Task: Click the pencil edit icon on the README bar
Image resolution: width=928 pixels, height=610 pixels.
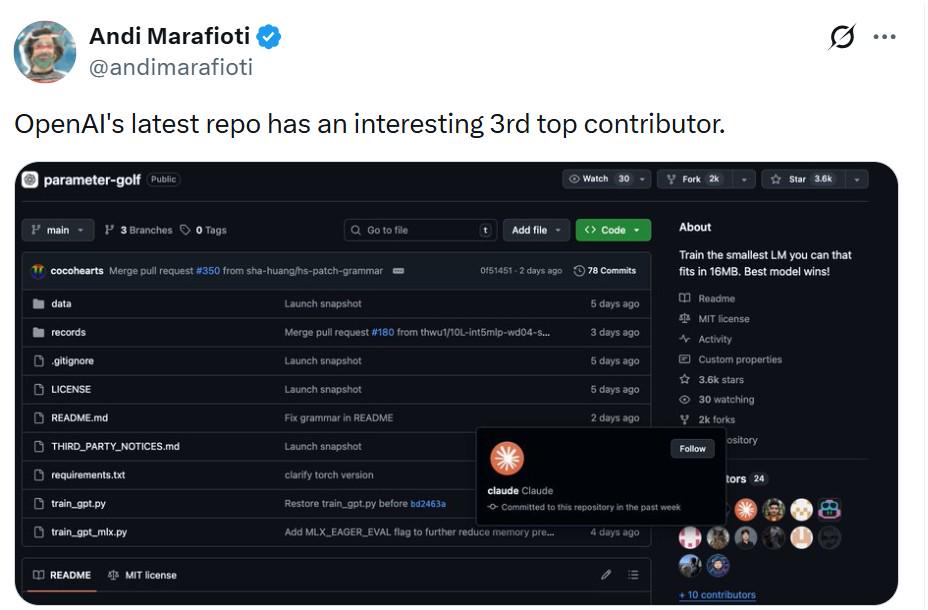Action: click(606, 575)
